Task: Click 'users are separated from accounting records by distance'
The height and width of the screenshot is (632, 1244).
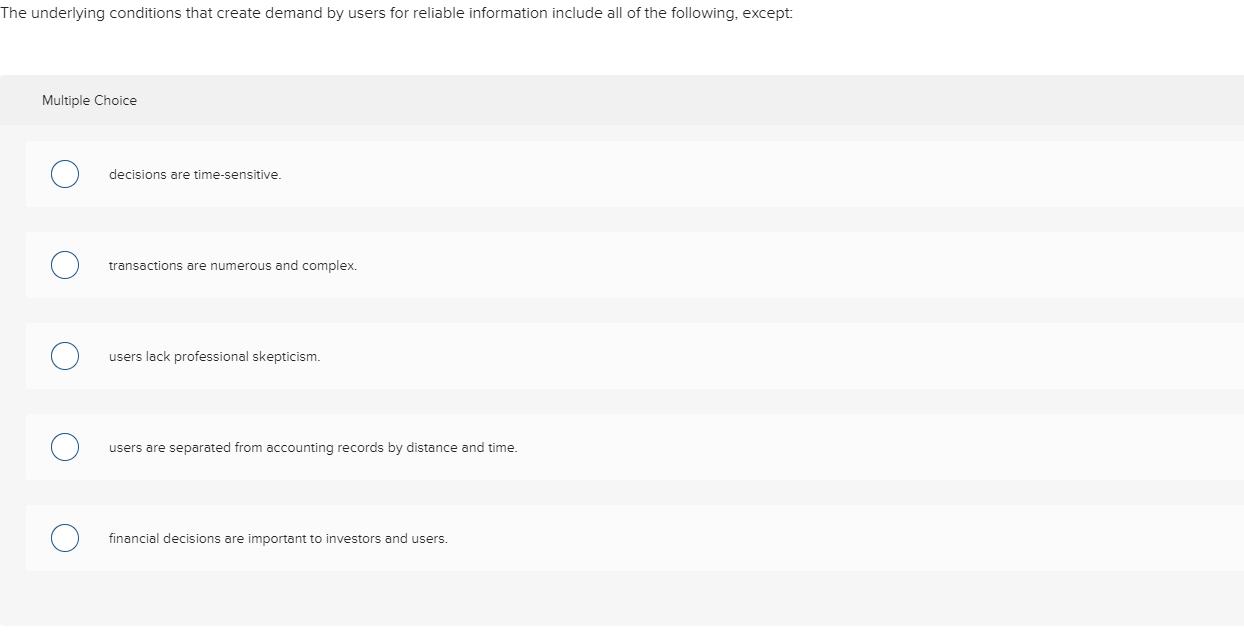Action: point(312,447)
